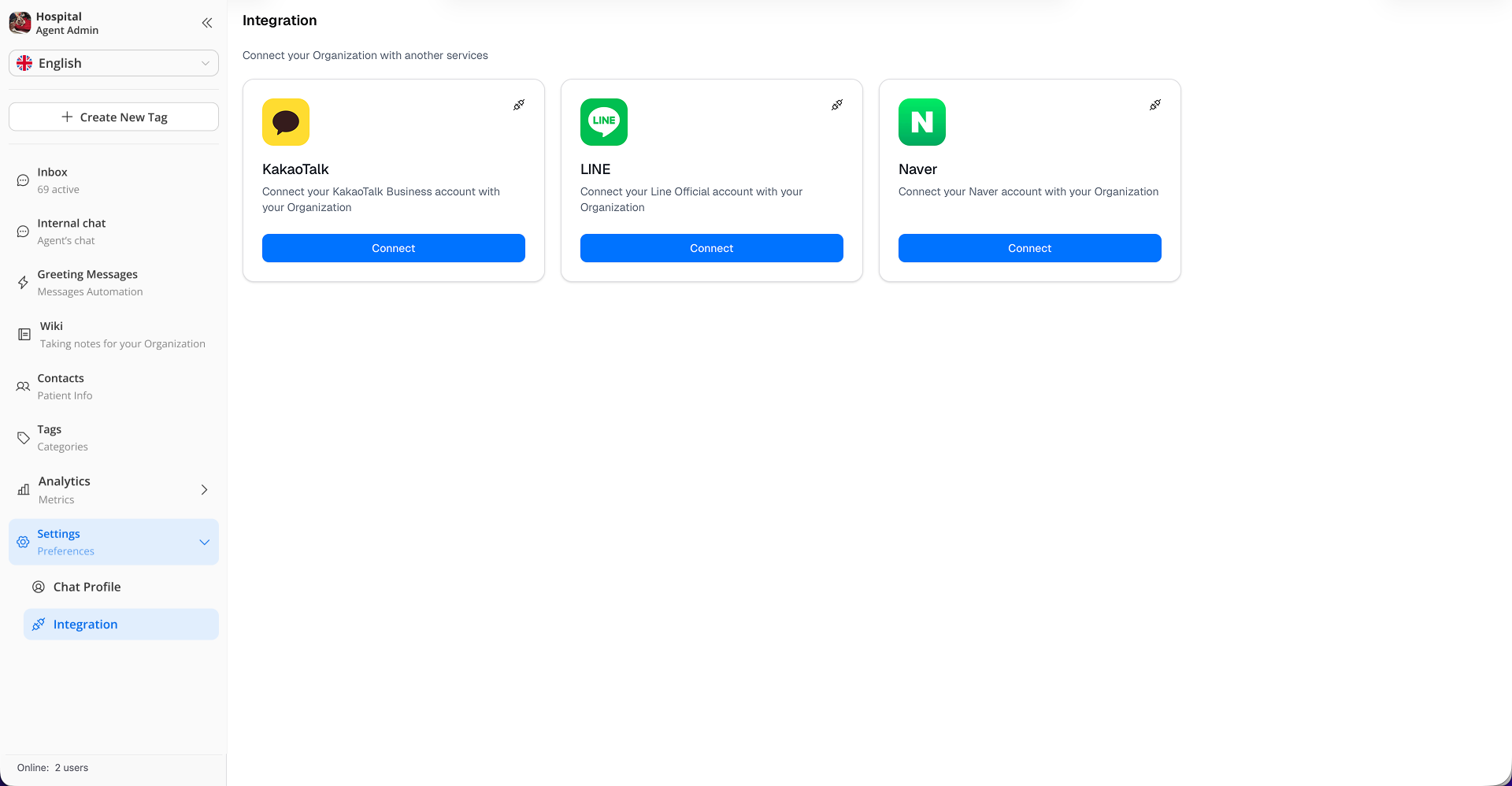Select the Naver N logo
Image resolution: width=1512 pixels, height=786 pixels.
pyautogui.click(x=921, y=122)
